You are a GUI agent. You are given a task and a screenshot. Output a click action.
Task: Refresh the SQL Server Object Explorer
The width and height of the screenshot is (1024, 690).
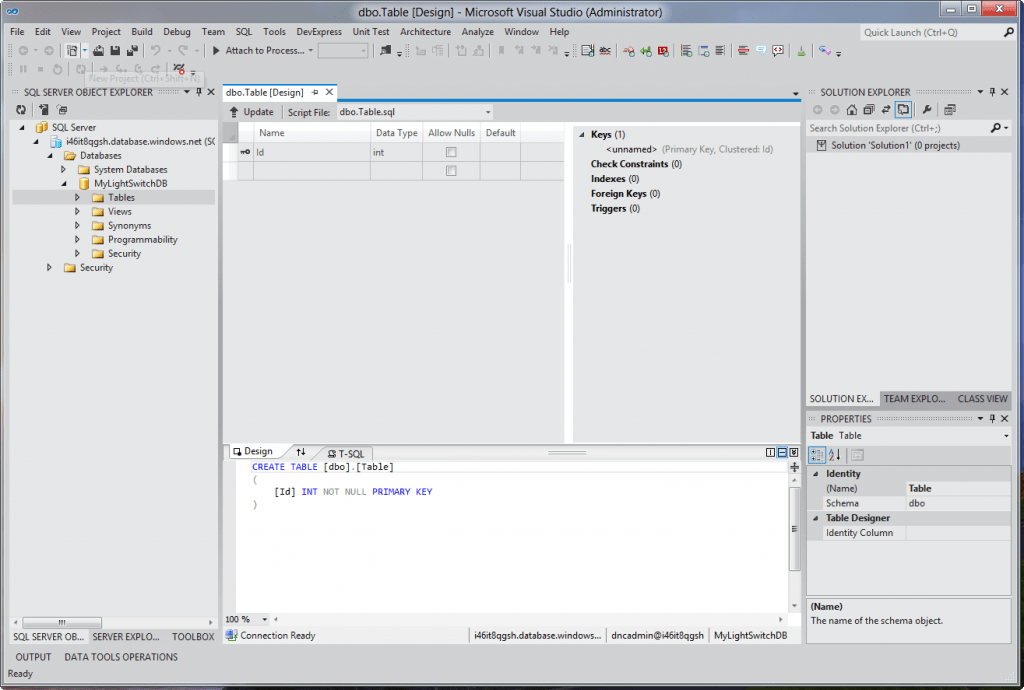[21, 110]
